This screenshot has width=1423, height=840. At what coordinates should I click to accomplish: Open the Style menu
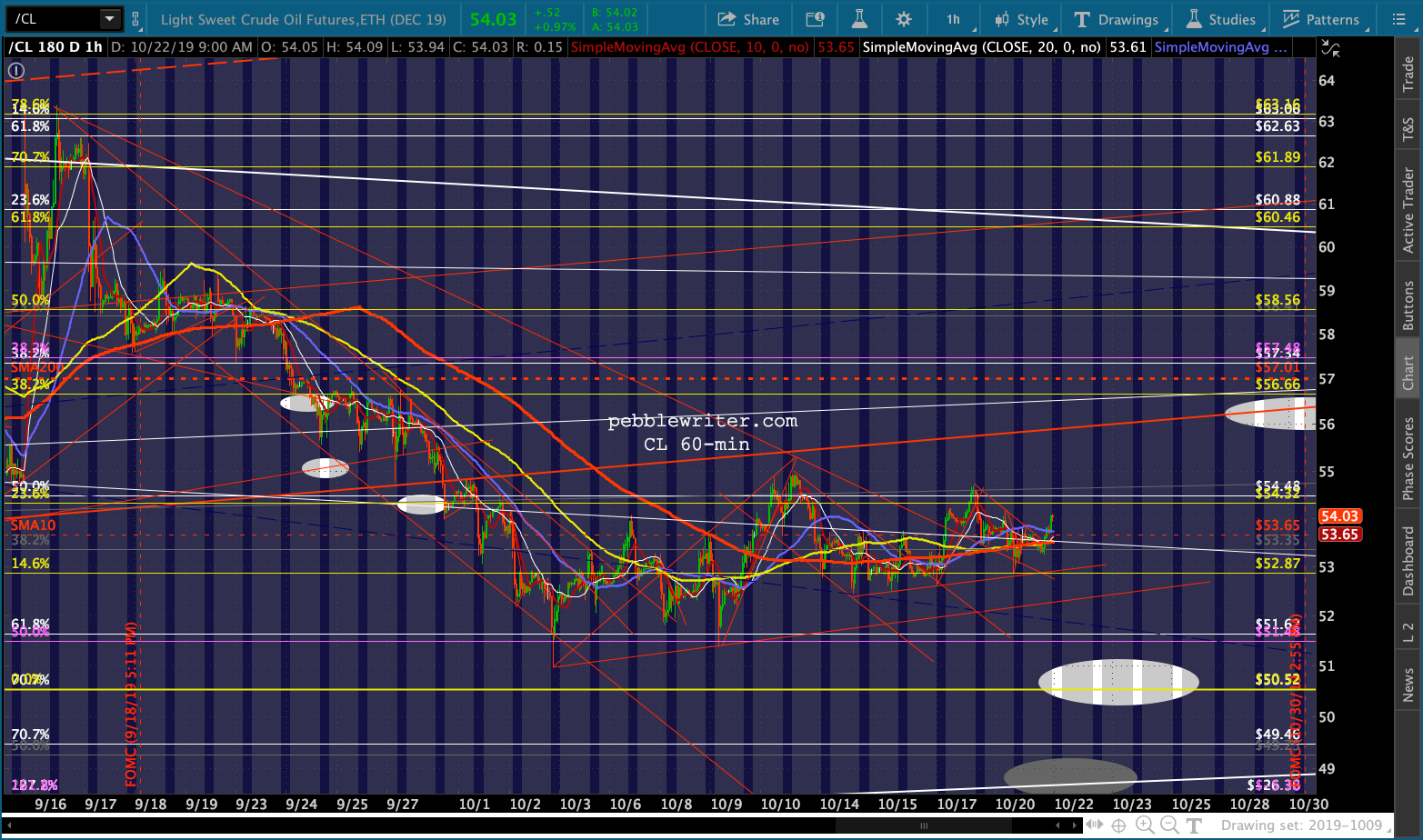[1022, 19]
